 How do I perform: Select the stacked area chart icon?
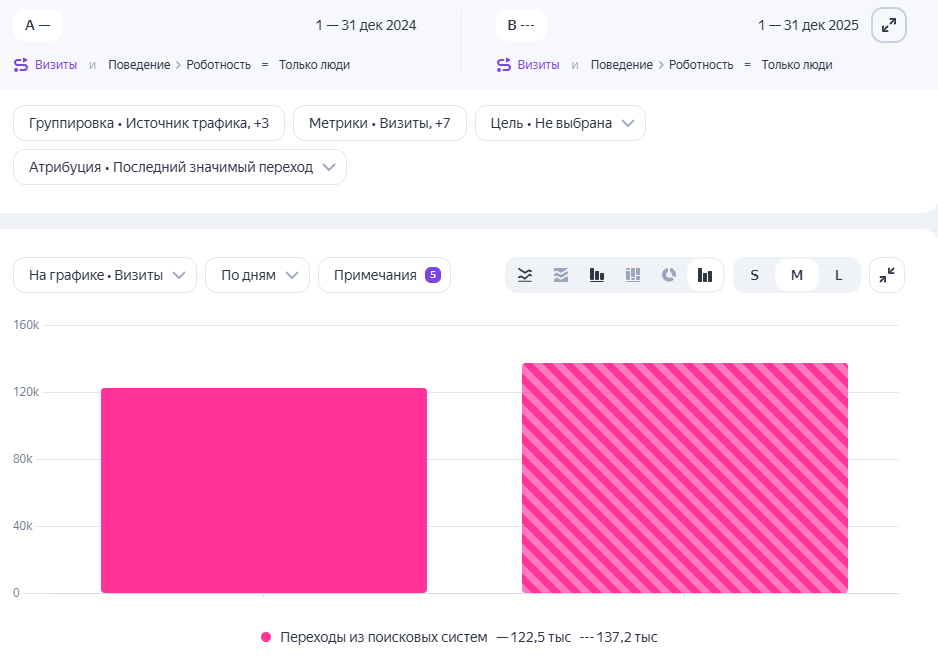point(561,275)
